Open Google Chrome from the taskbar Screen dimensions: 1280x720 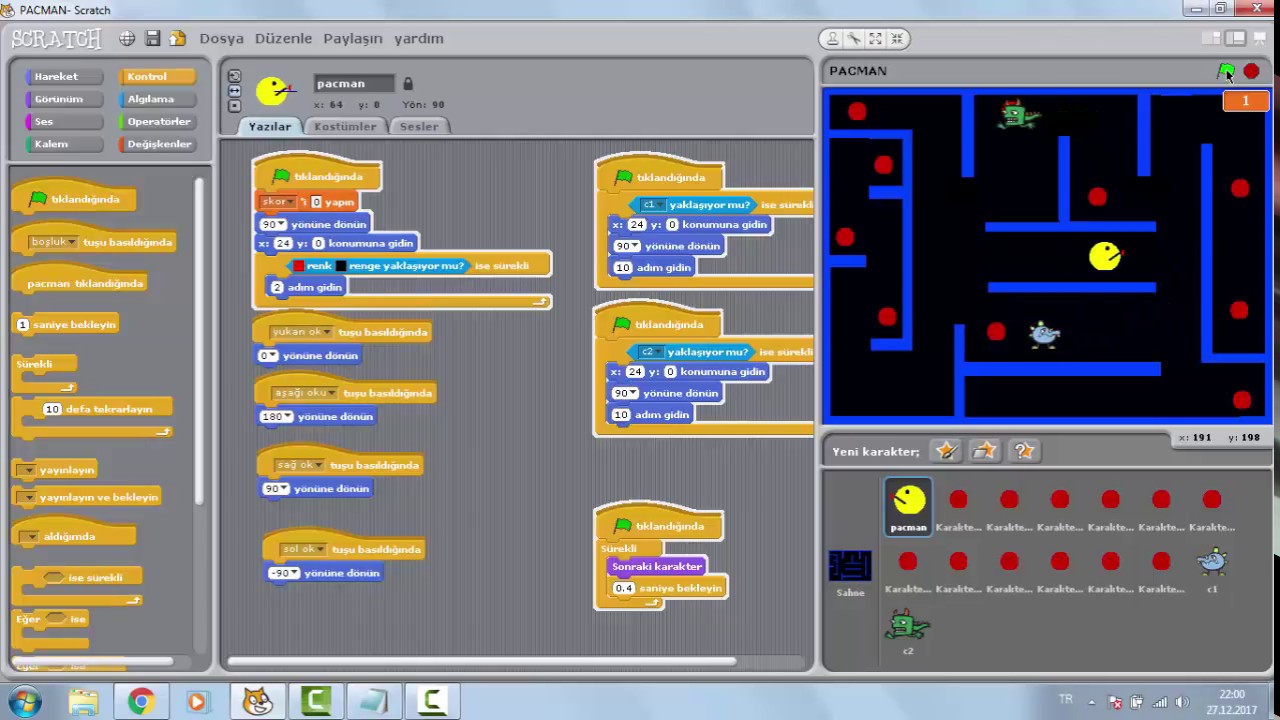tap(141, 701)
